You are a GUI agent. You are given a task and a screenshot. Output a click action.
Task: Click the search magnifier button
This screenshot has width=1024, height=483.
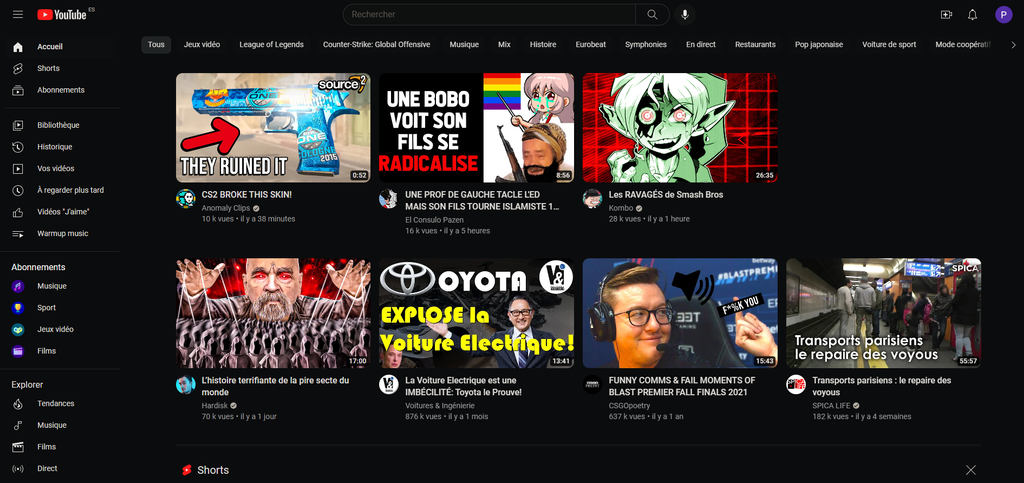click(x=652, y=14)
